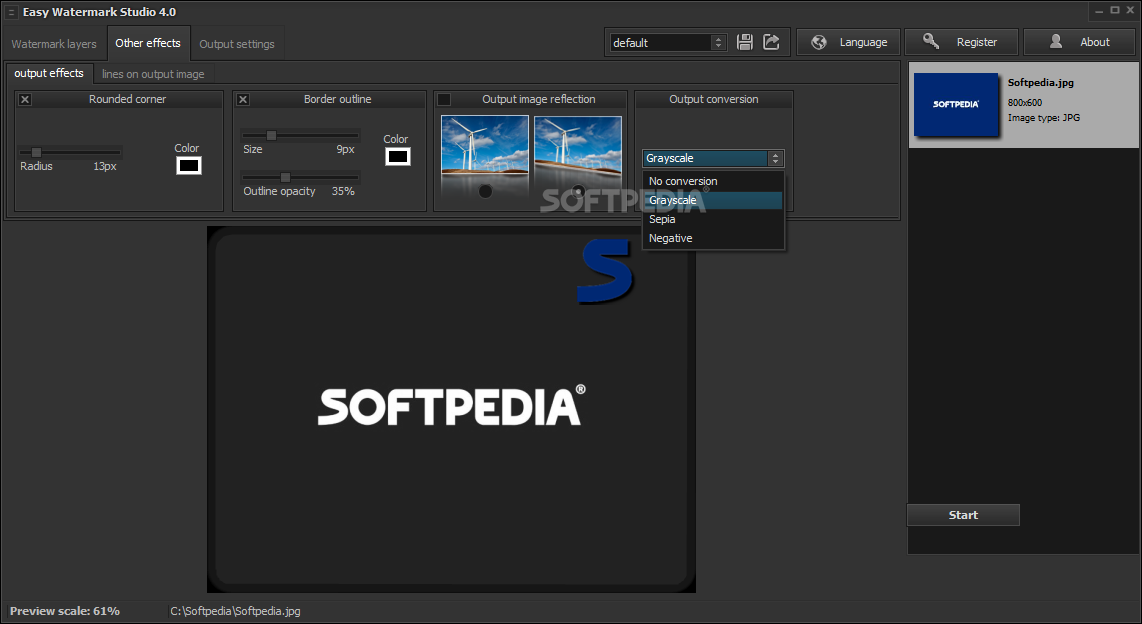
Task: Click the '800x600' image size text
Action: (1025, 103)
